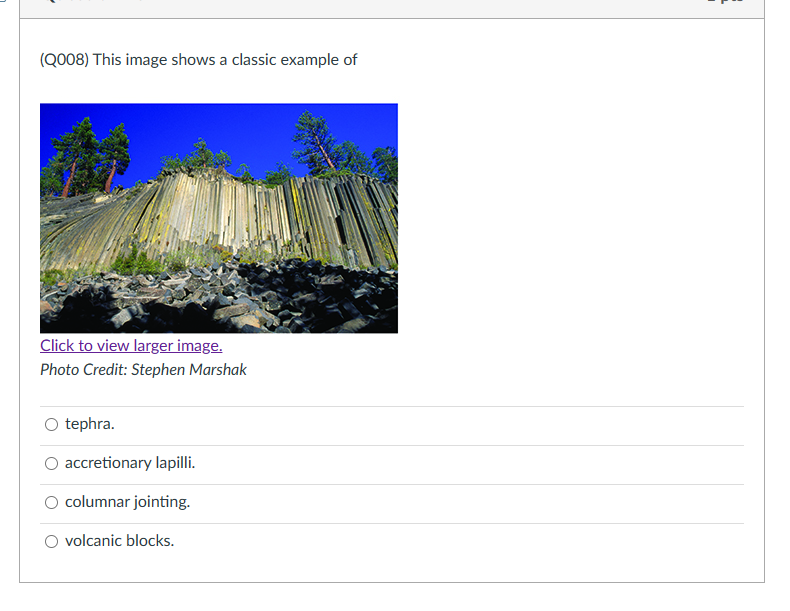The height and width of the screenshot is (611, 790).
Task: Click the accretionary lapilli answer label
Action: pos(130,463)
